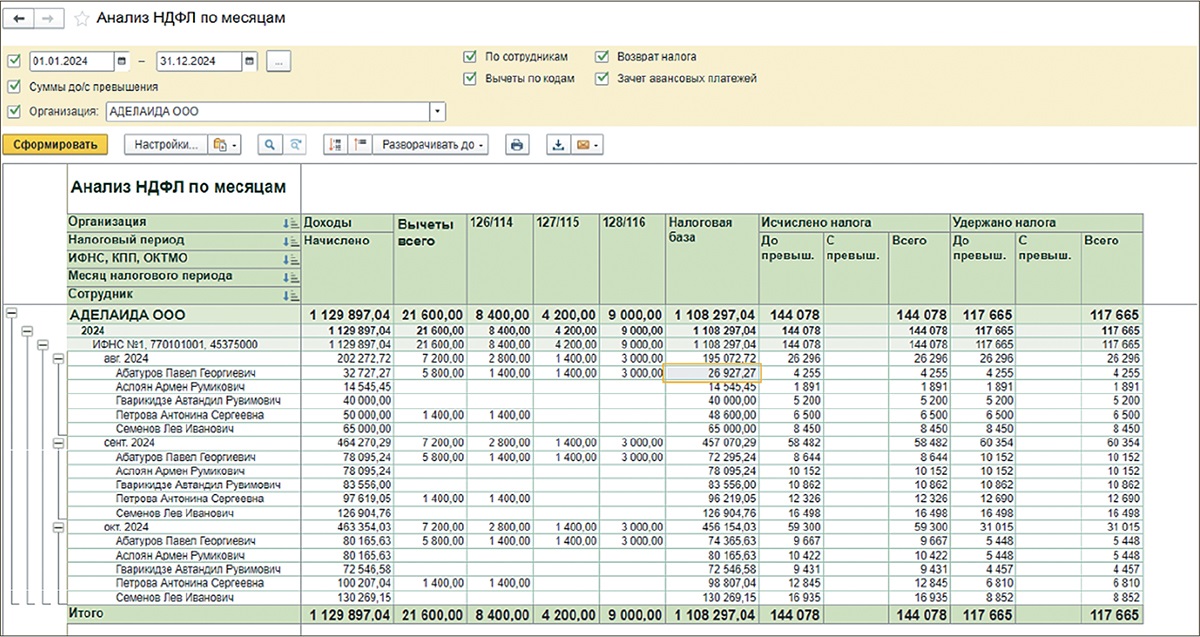Click the back navigation arrow

point(20,19)
